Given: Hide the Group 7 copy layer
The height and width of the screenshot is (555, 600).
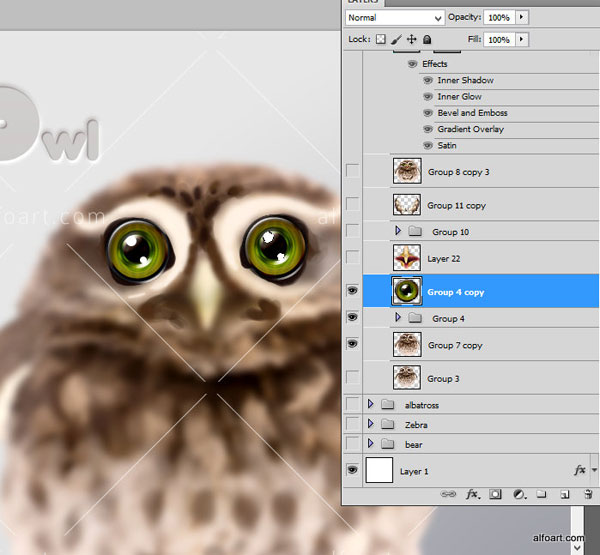Looking at the screenshot, I should [352, 343].
